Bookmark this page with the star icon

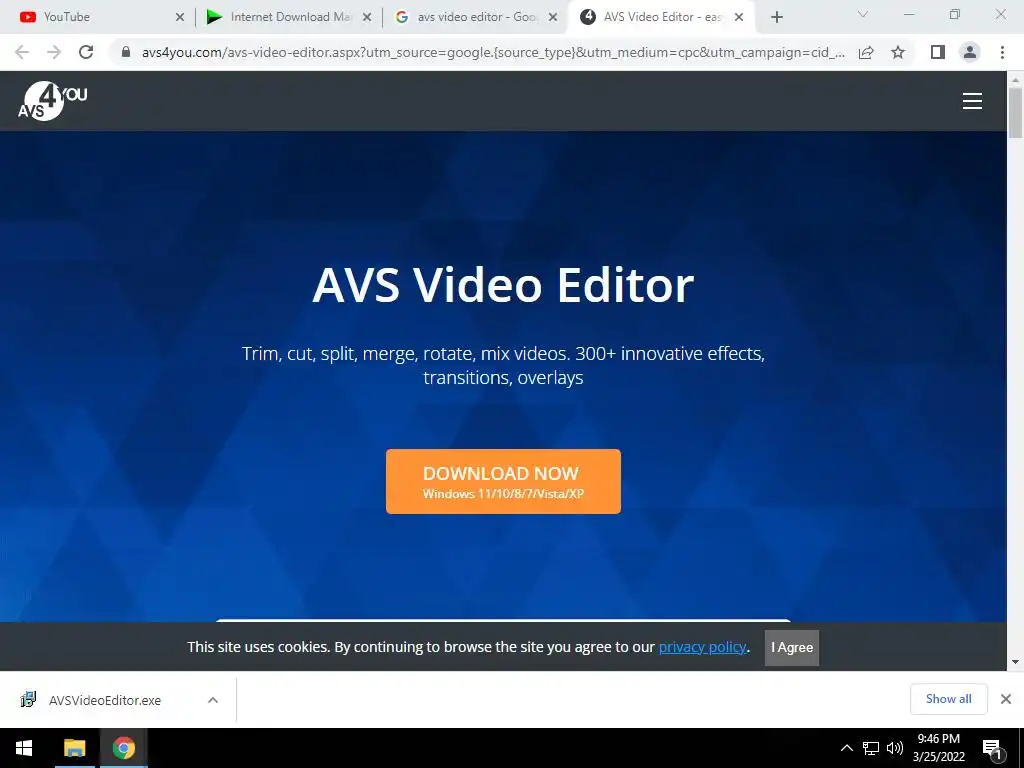(898, 52)
